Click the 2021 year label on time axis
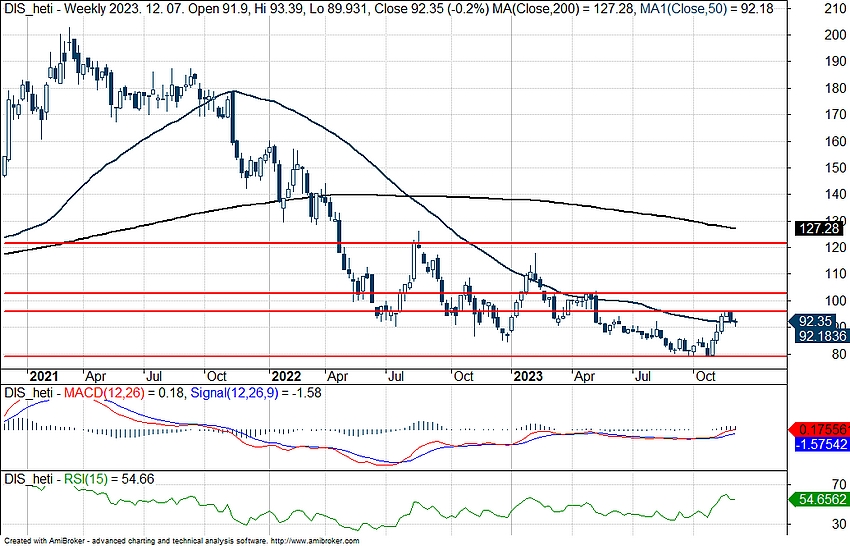Image resolution: width=850 pixels, height=546 pixels. click(x=43, y=376)
